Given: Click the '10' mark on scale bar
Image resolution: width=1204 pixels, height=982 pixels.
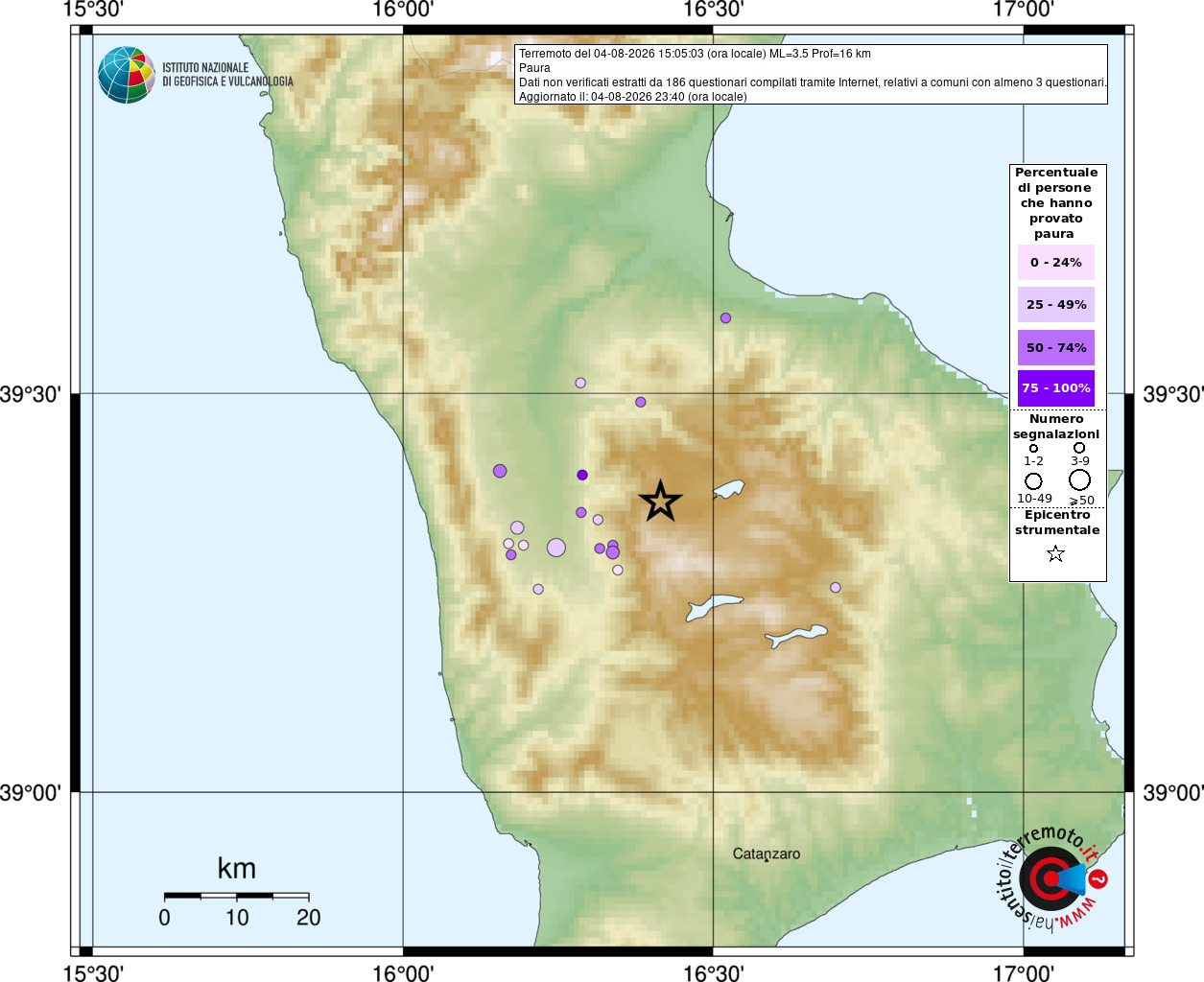Looking at the screenshot, I should [x=237, y=918].
